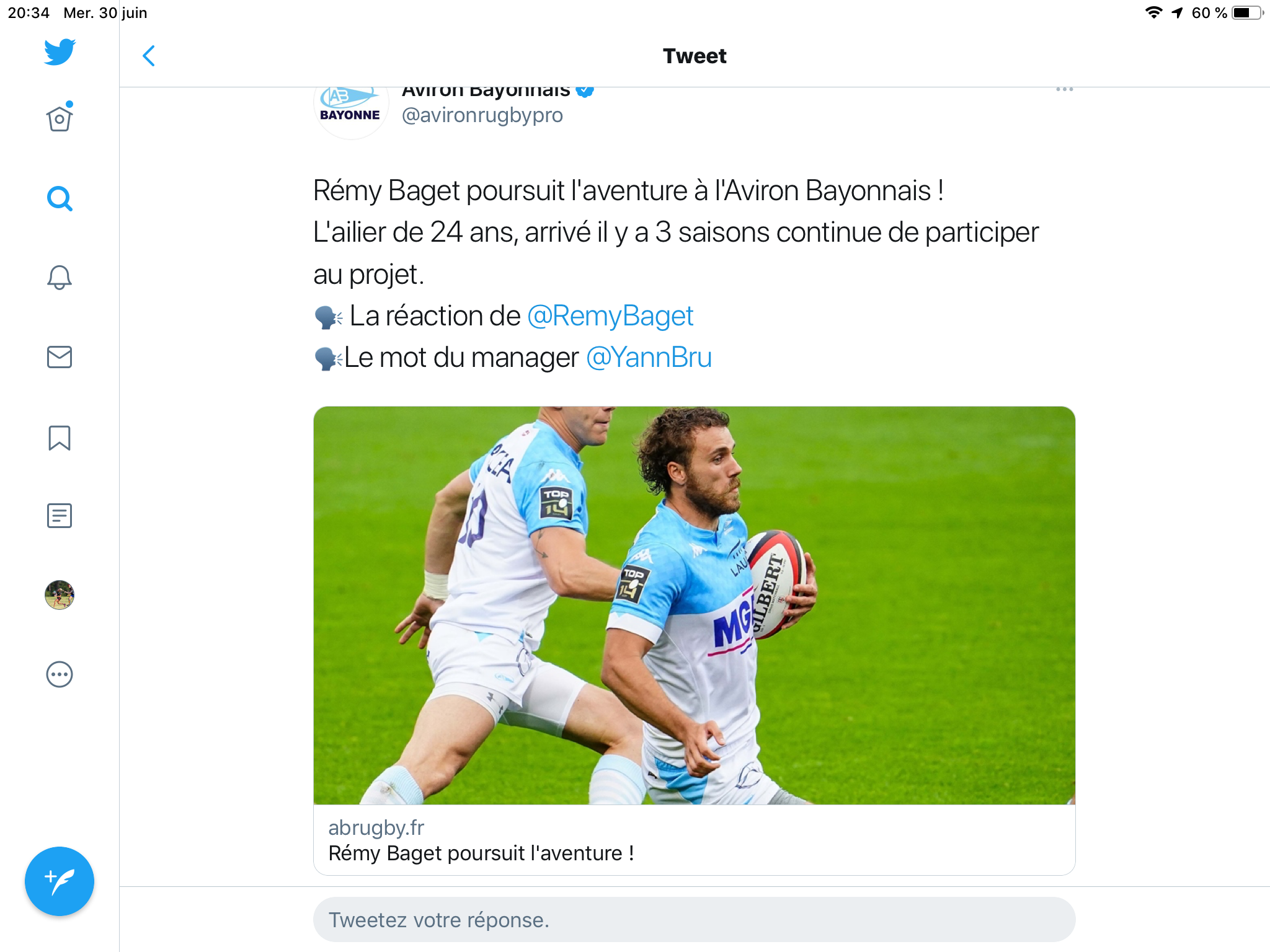1270x952 pixels.
Task: Open the Home timeline icon
Action: pyautogui.click(x=60, y=118)
